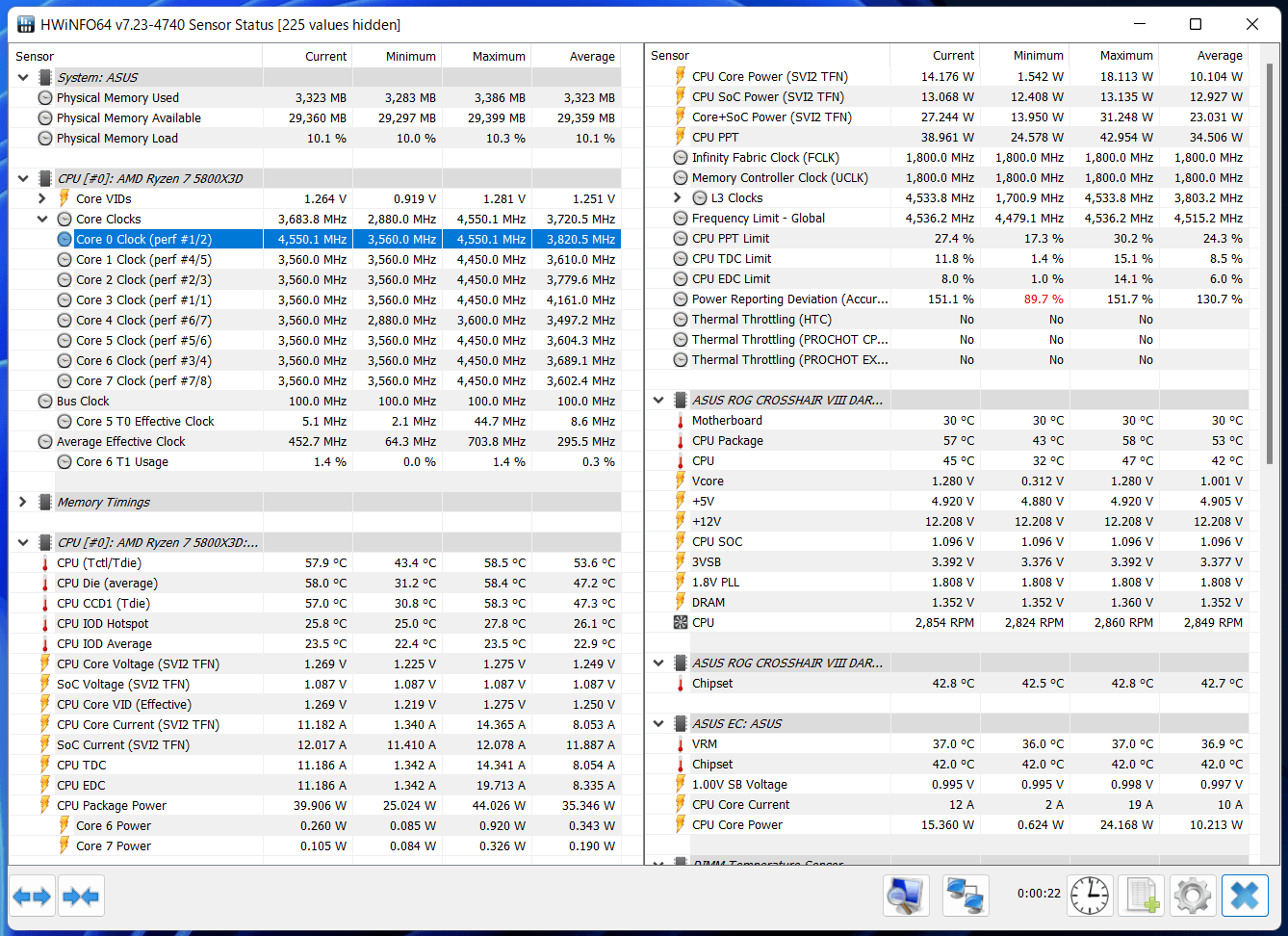The width and height of the screenshot is (1288, 936).
Task: Click the blue X close sensors button
Action: 1245,896
